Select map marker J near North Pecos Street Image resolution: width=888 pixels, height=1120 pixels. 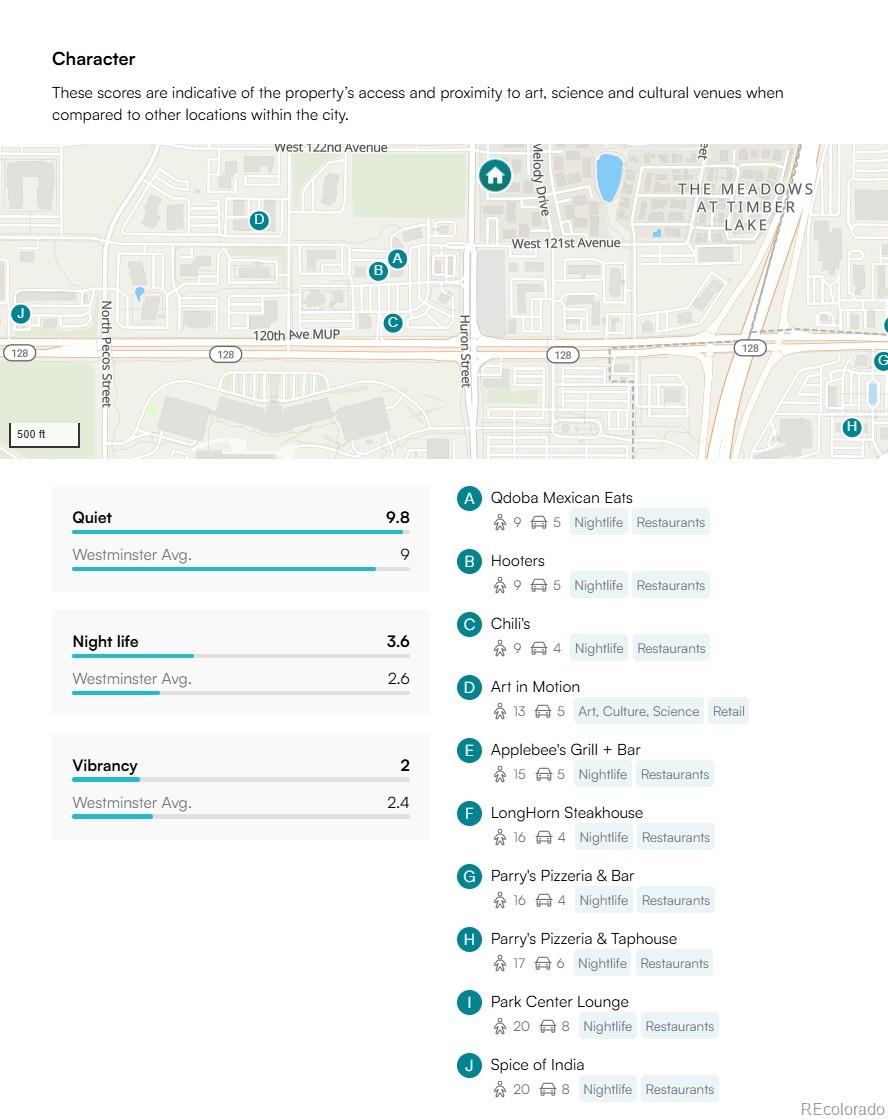(x=21, y=314)
